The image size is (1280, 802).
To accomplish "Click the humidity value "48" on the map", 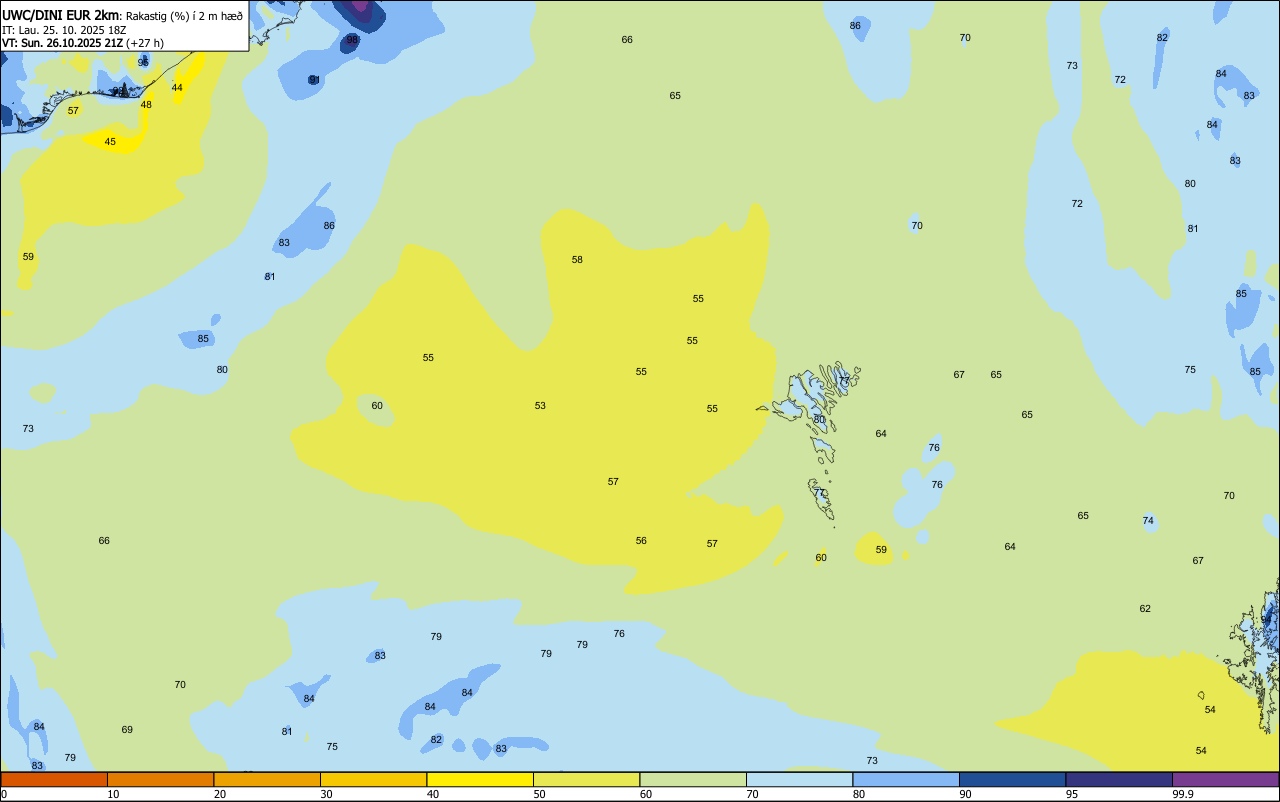I will pyautogui.click(x=146, y=105).
